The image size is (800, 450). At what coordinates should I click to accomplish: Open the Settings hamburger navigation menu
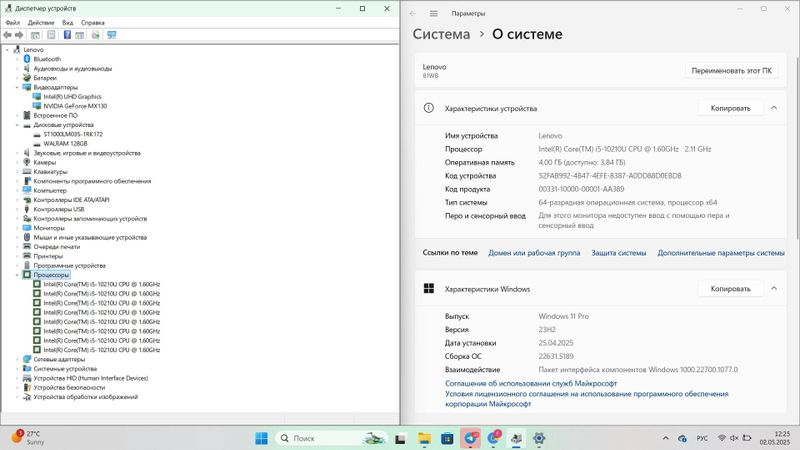point(434,14)
